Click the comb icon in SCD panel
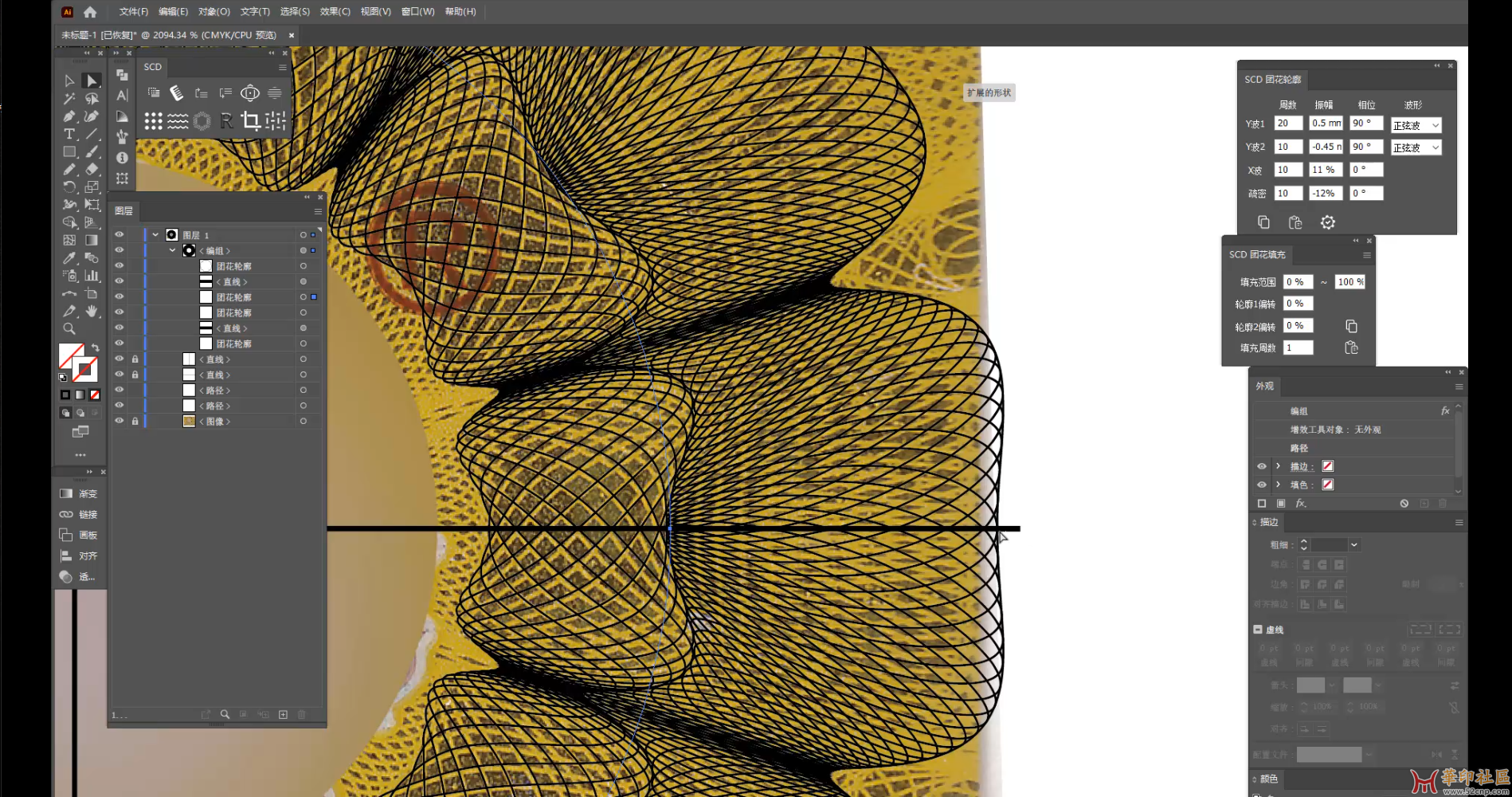This screenshot has width=1512, height=797. [177, 93]
